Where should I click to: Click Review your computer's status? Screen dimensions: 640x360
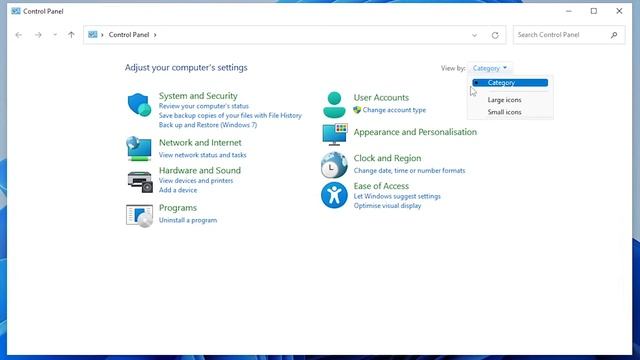click(204, 106)
